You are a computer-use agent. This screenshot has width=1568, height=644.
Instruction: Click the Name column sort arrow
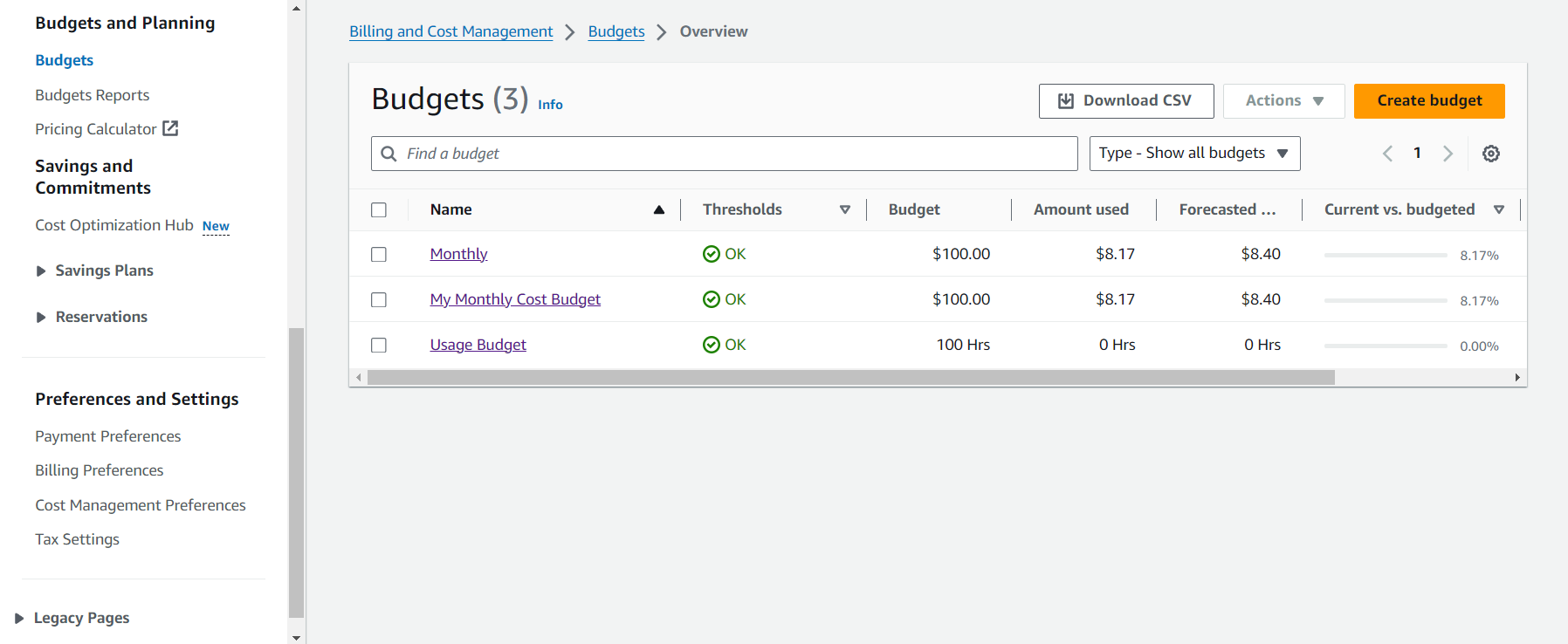tap(659, 209)
